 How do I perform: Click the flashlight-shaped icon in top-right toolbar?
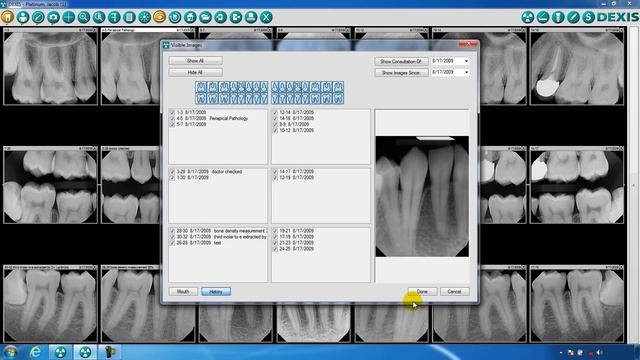tap(558, 17)
